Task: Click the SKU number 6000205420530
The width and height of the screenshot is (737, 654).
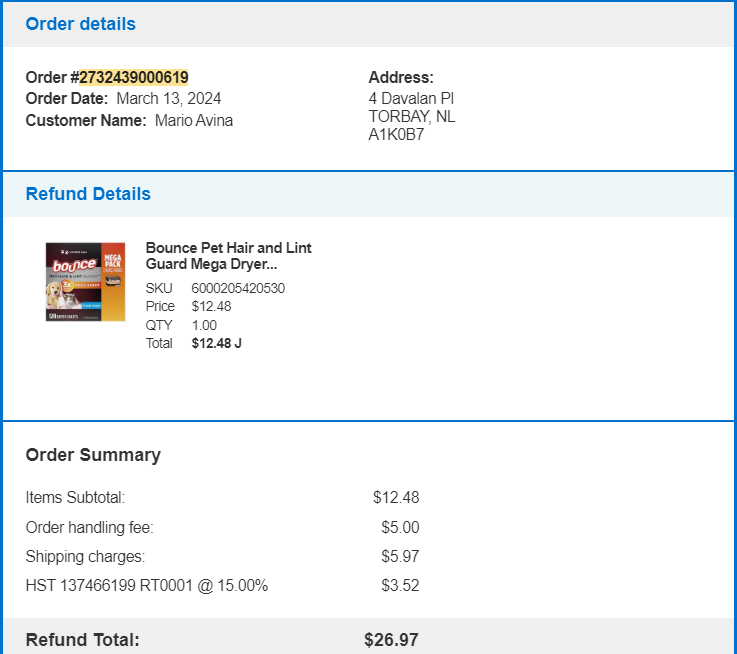Action: pyautogui.click(x=238, y=288)
